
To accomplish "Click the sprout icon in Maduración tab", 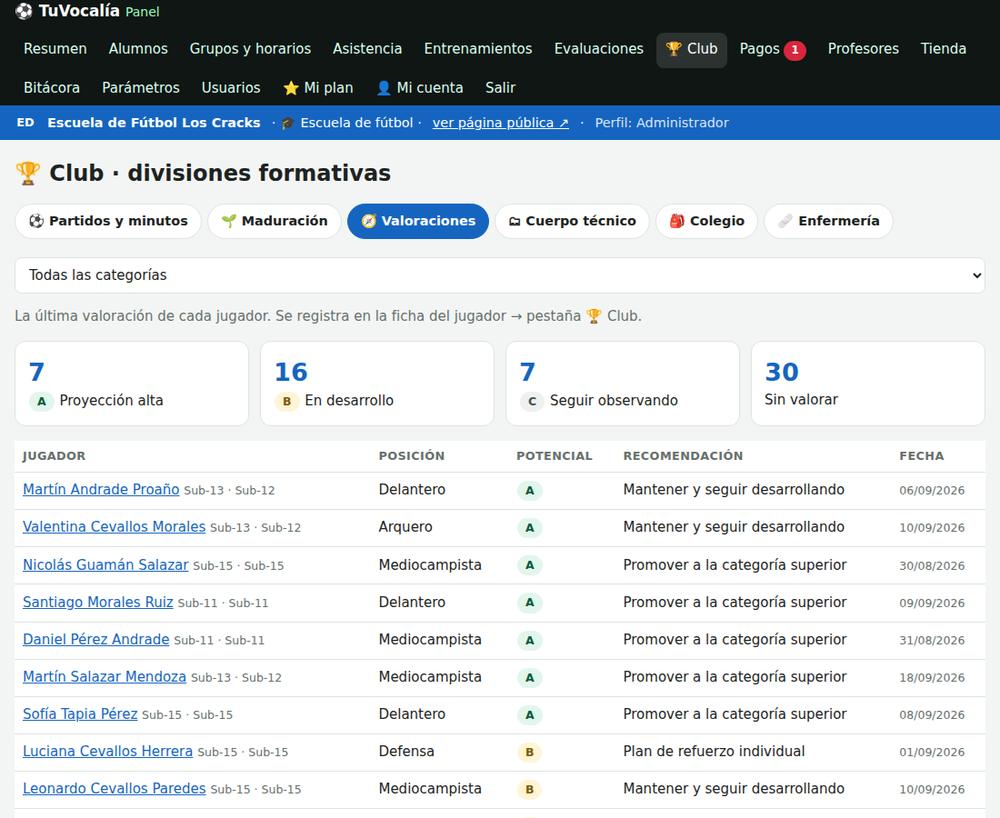I will [229, 221].
